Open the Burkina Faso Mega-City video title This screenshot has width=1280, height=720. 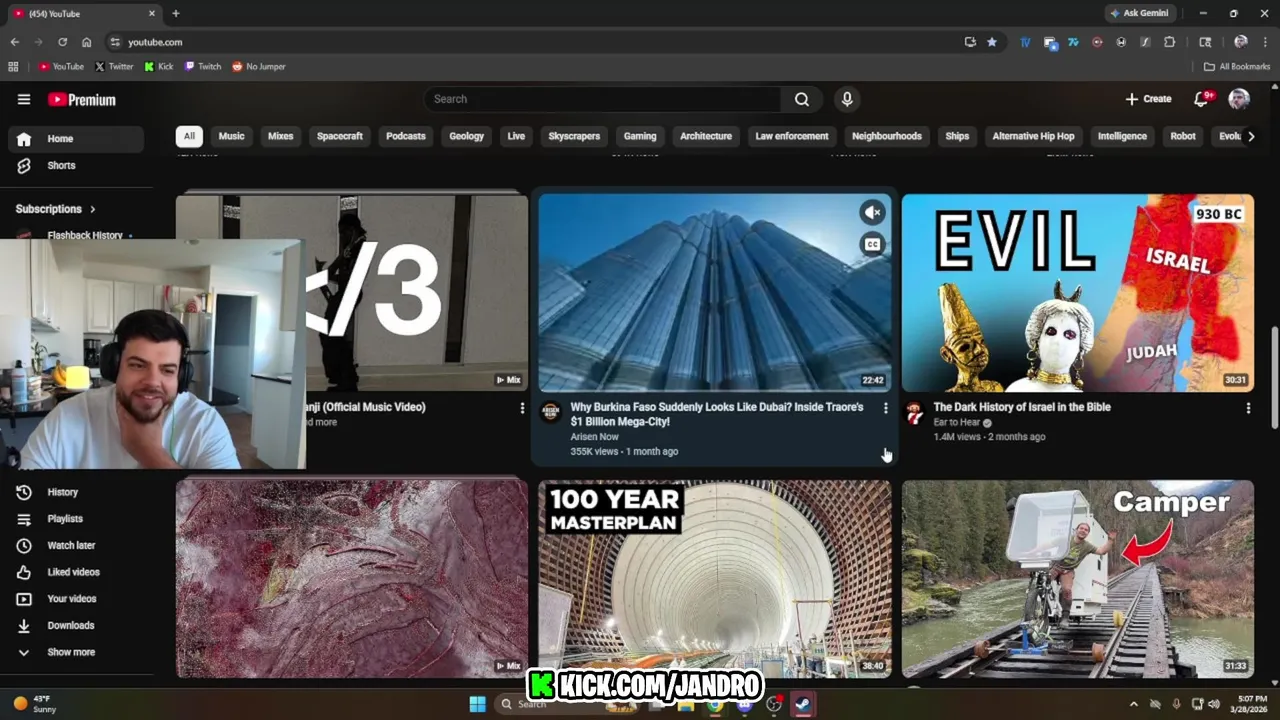pos(717,414)
